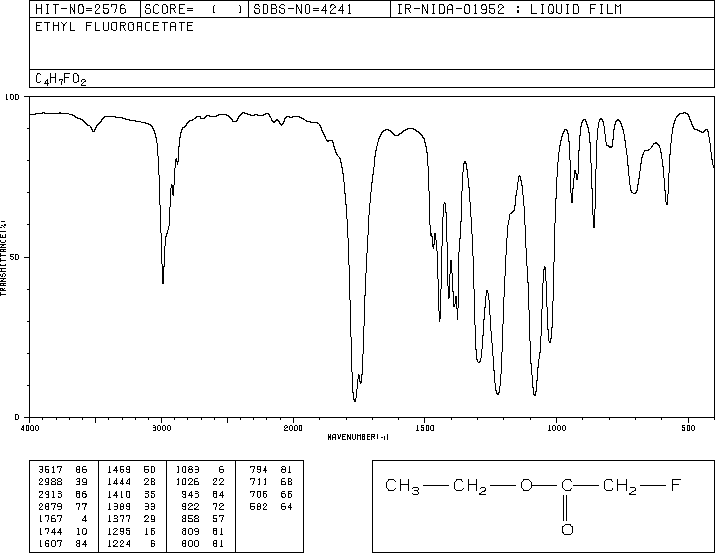The image size is (715, 553).
Task: Select the 858 peak table entry
Action: point(203,519)
